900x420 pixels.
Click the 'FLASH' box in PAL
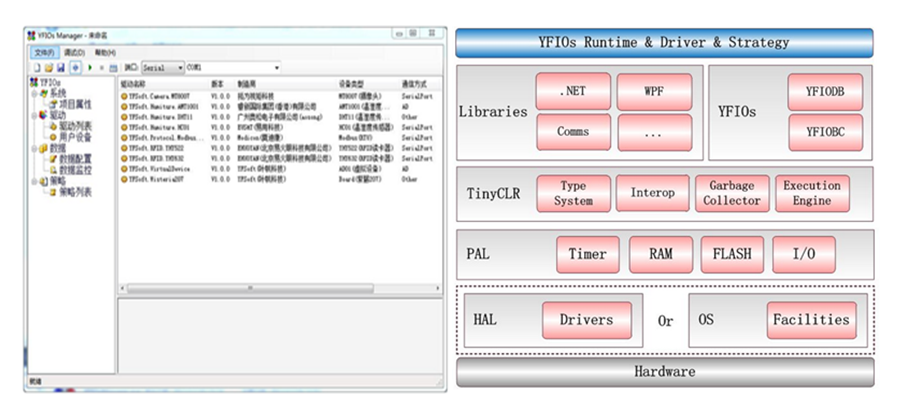click(x=732, y=254)
